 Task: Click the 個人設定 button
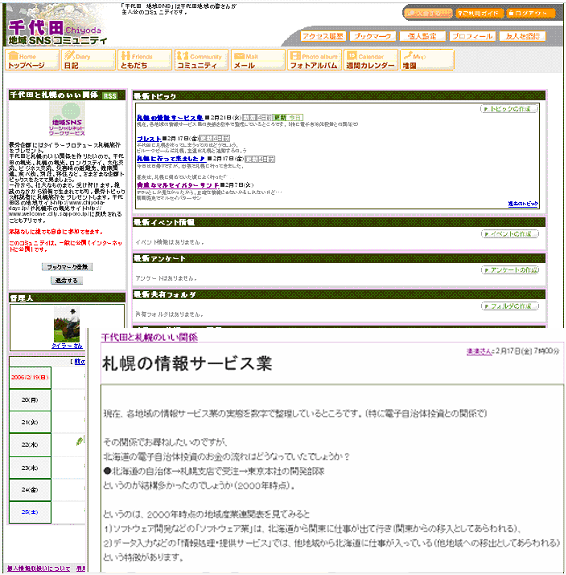[x=422, y=36]
